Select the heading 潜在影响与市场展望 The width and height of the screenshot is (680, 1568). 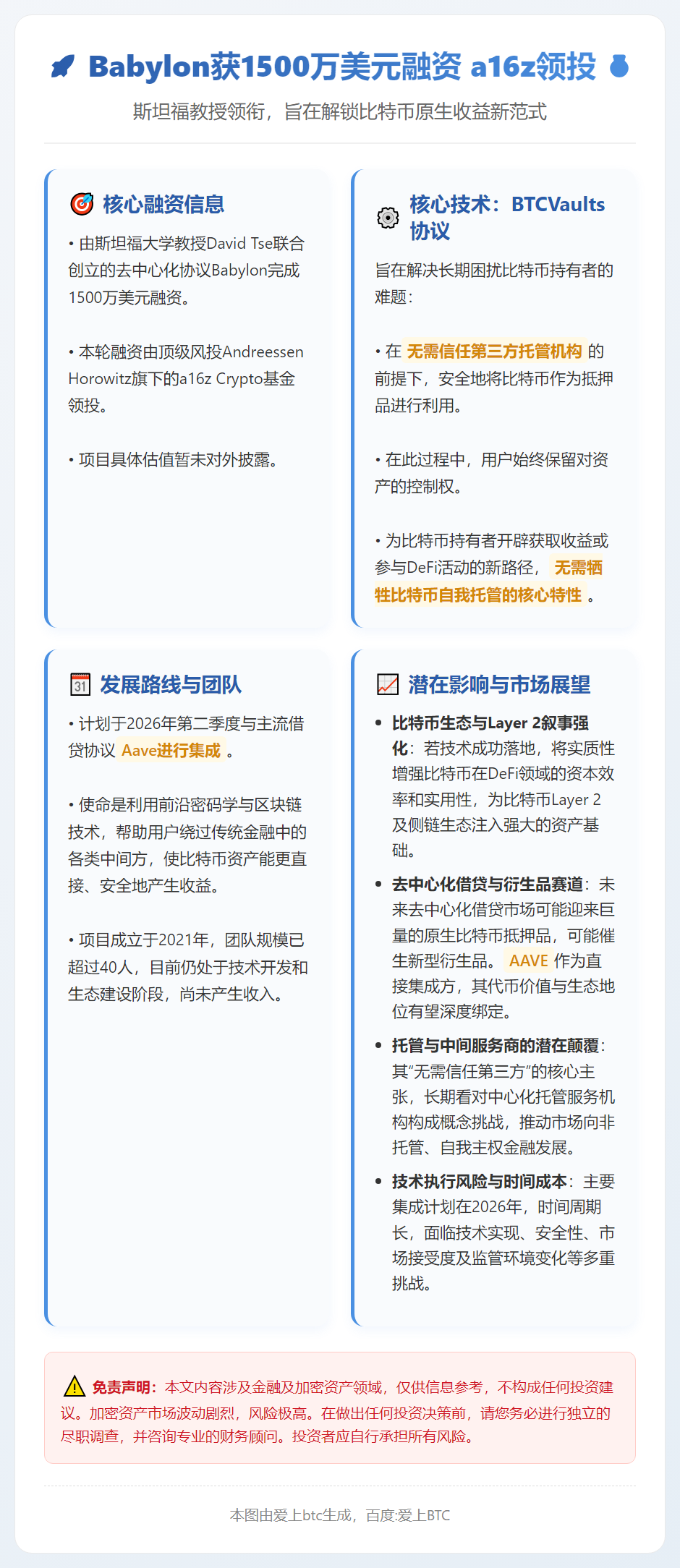pos(499,685)
